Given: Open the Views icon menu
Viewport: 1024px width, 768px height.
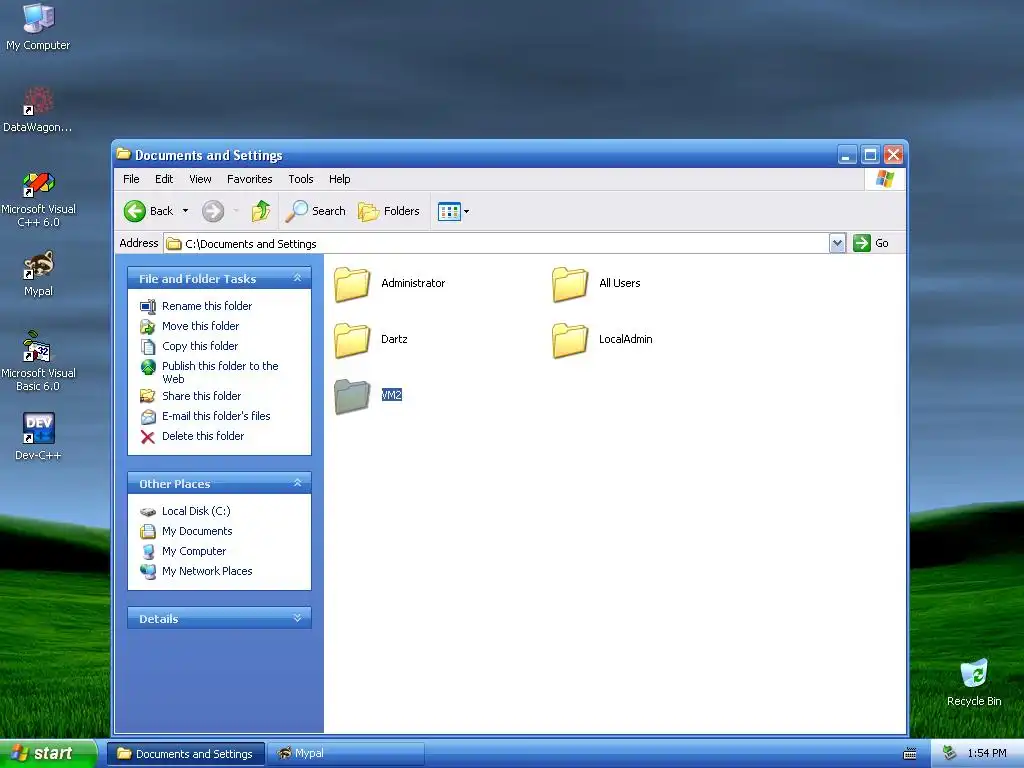Looking at the screenshot, I should (453, 211).
